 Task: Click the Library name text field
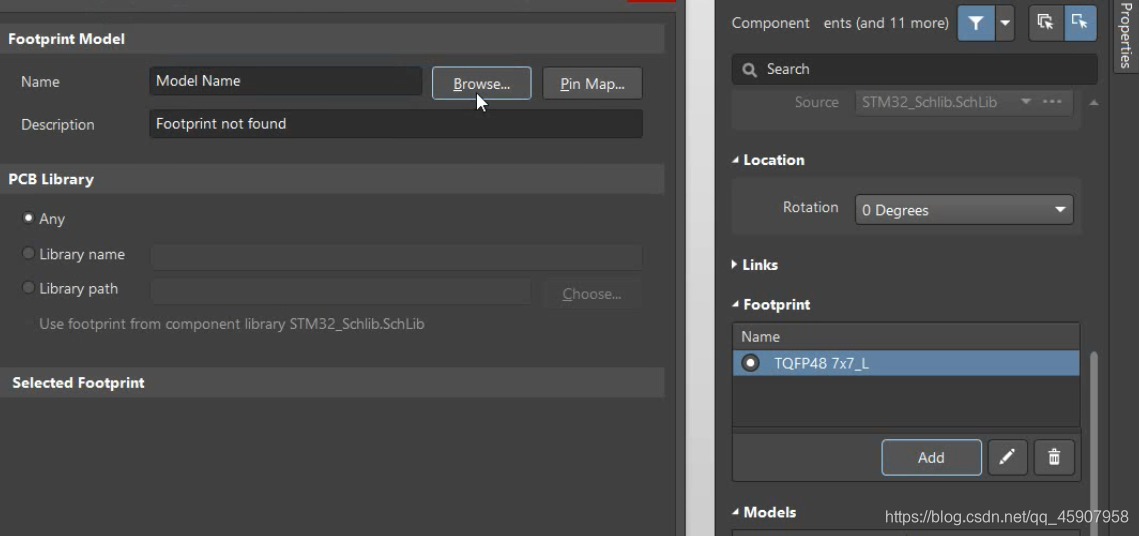tap(397, 256)
